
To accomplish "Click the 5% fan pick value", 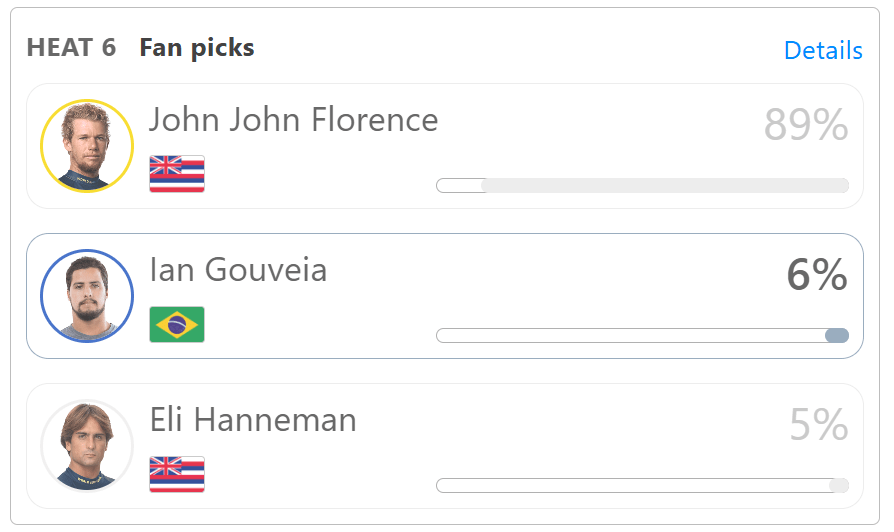I will click(x=819, y=425).
